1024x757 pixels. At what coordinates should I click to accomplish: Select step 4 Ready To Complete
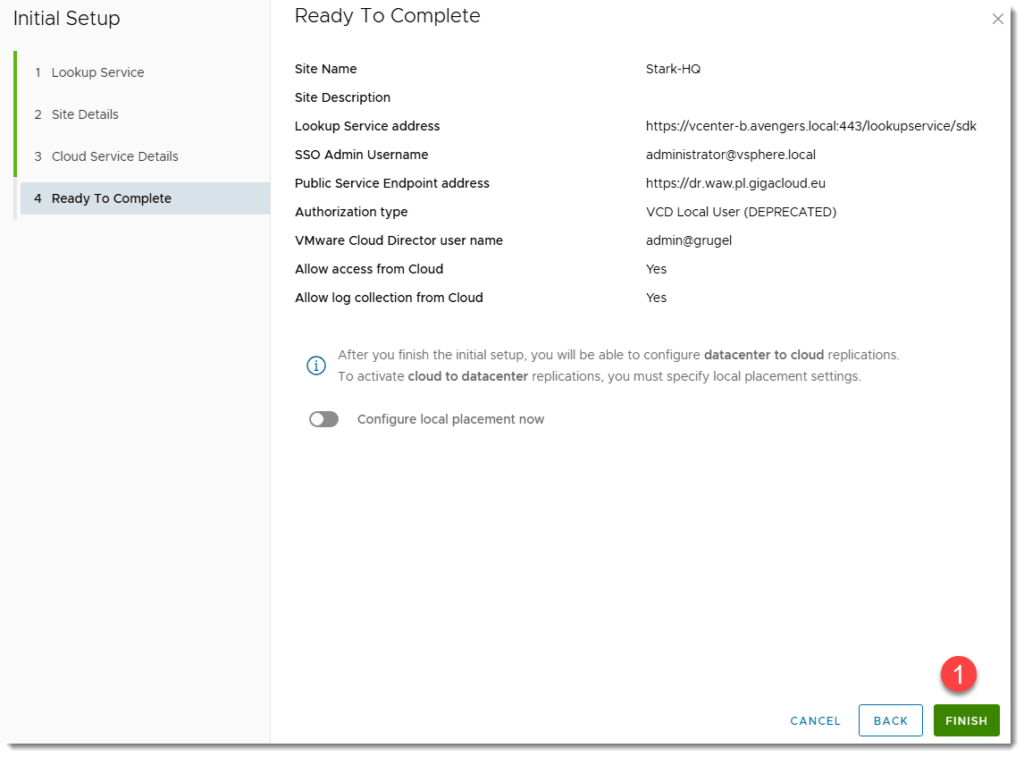111,199
